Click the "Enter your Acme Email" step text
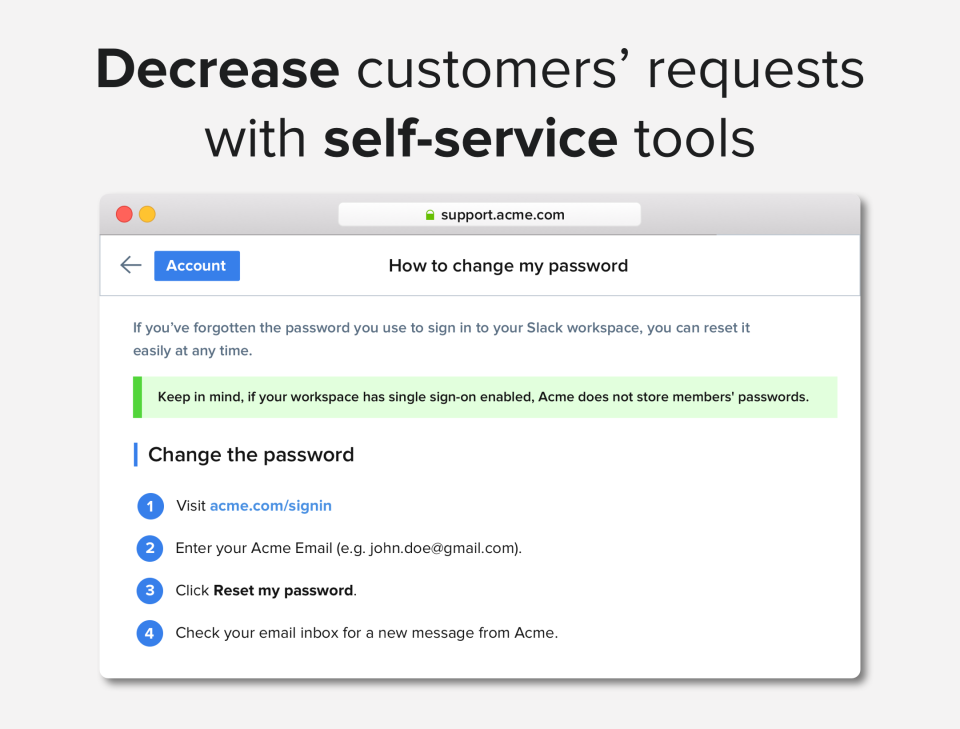The image size is (960, 729). pyautogui.click(x=348, y=548)
